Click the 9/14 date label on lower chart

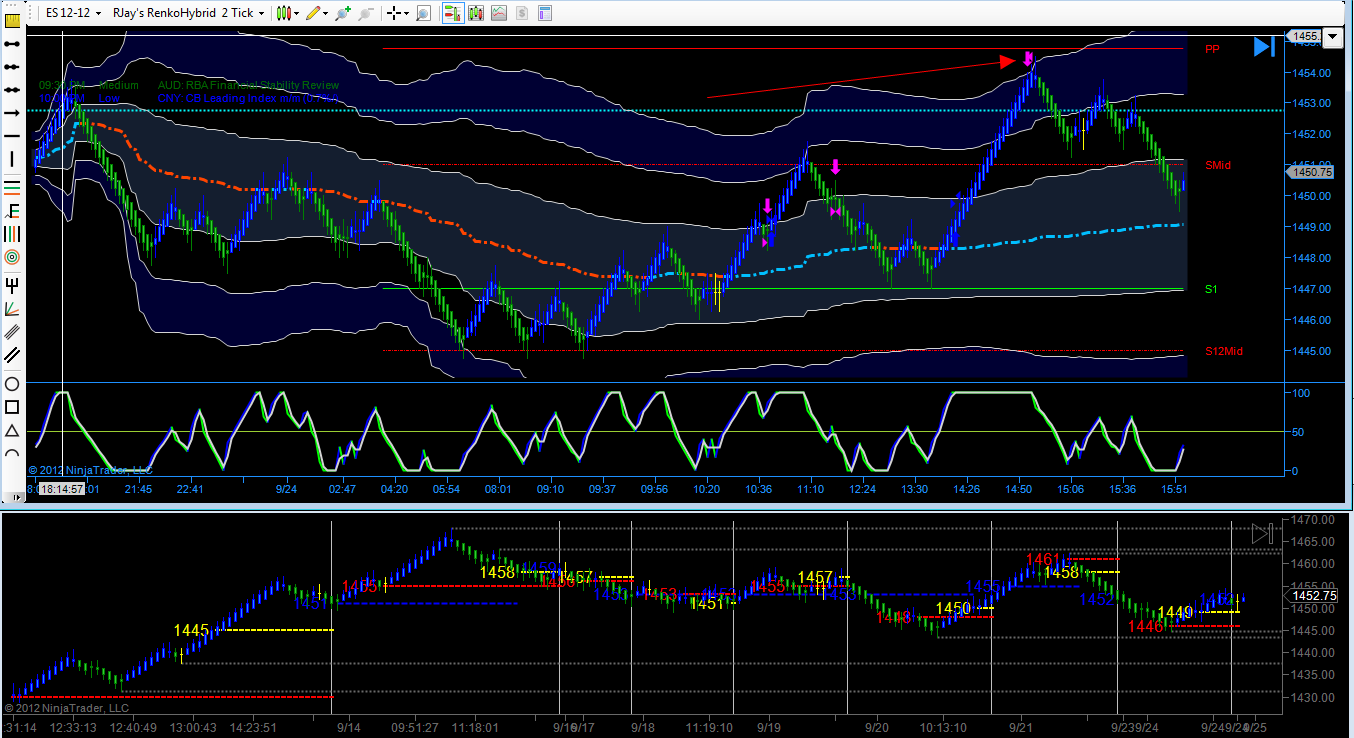348,728
